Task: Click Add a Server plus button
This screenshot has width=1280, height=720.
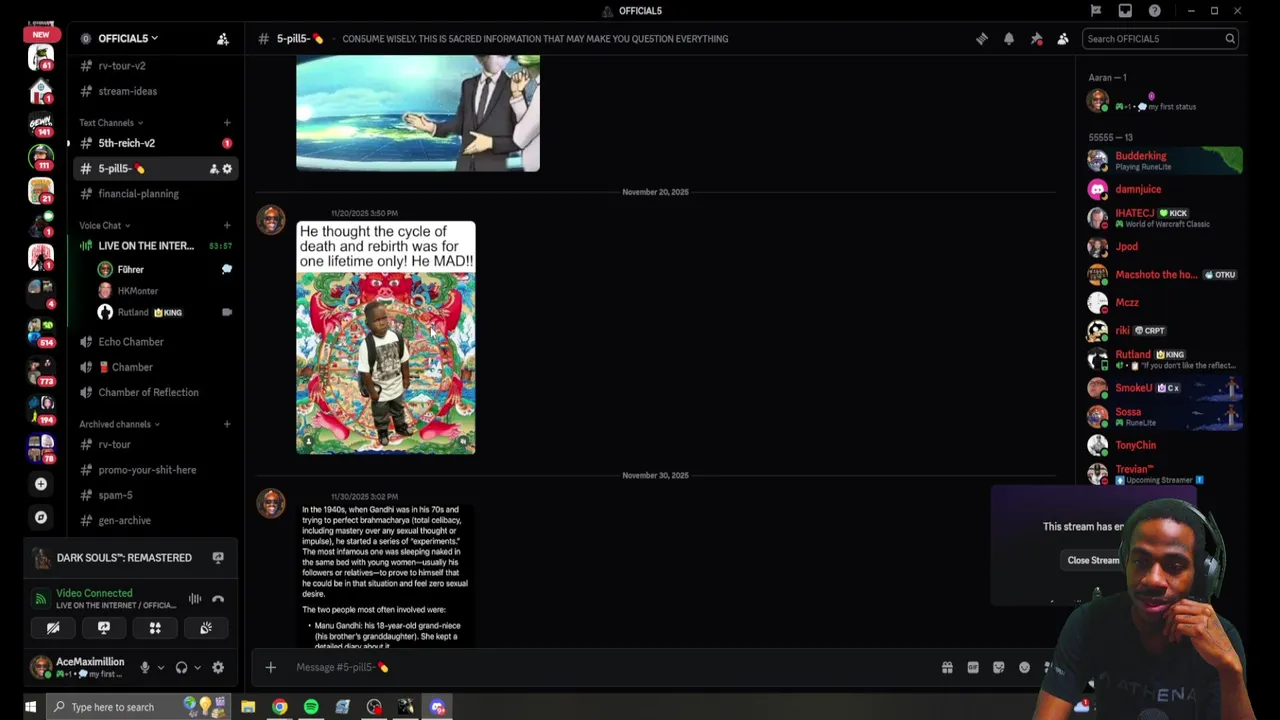Action: (40, 484)
